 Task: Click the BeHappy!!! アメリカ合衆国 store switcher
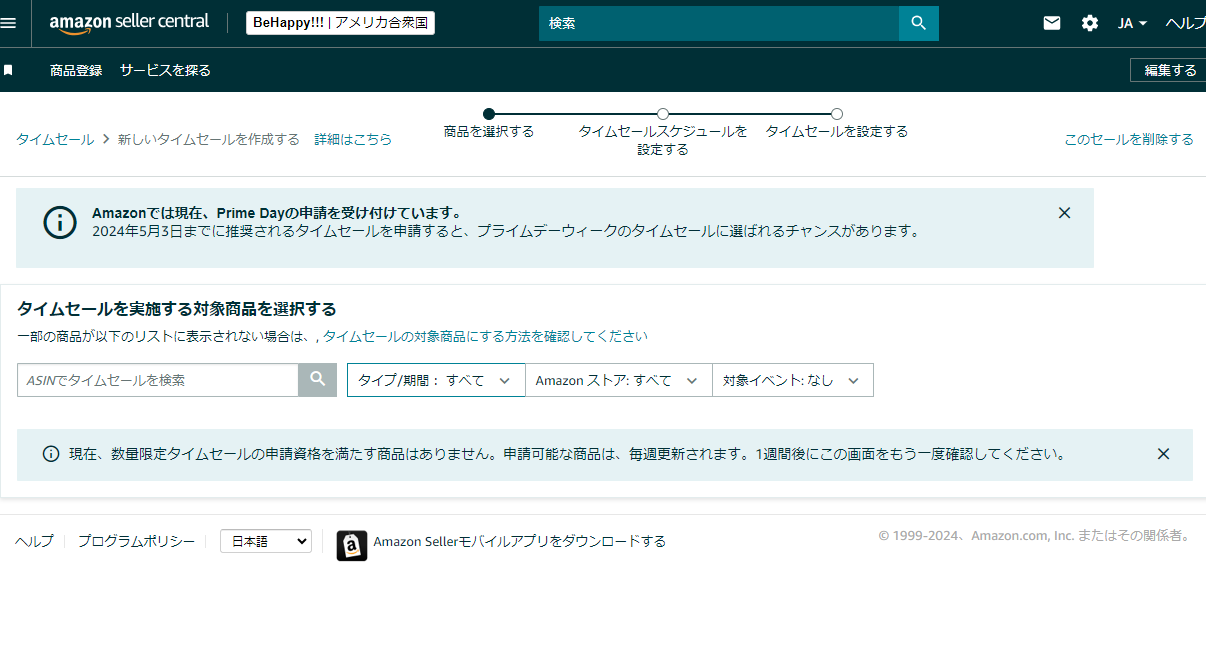[341, 23]
